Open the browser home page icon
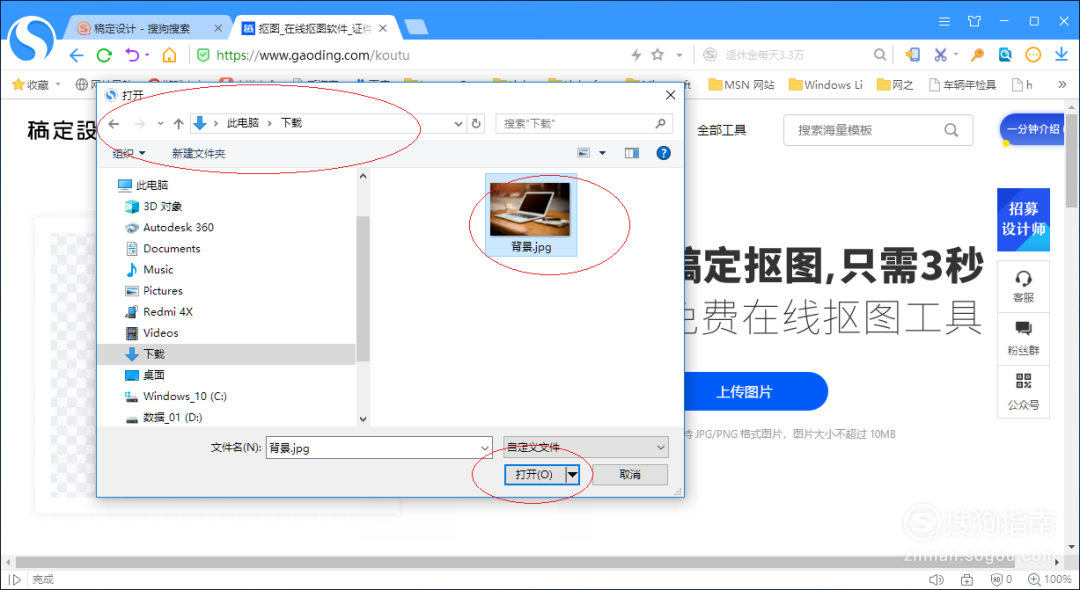Viewport: 1080px width, 590px height. tap(169, 55)
